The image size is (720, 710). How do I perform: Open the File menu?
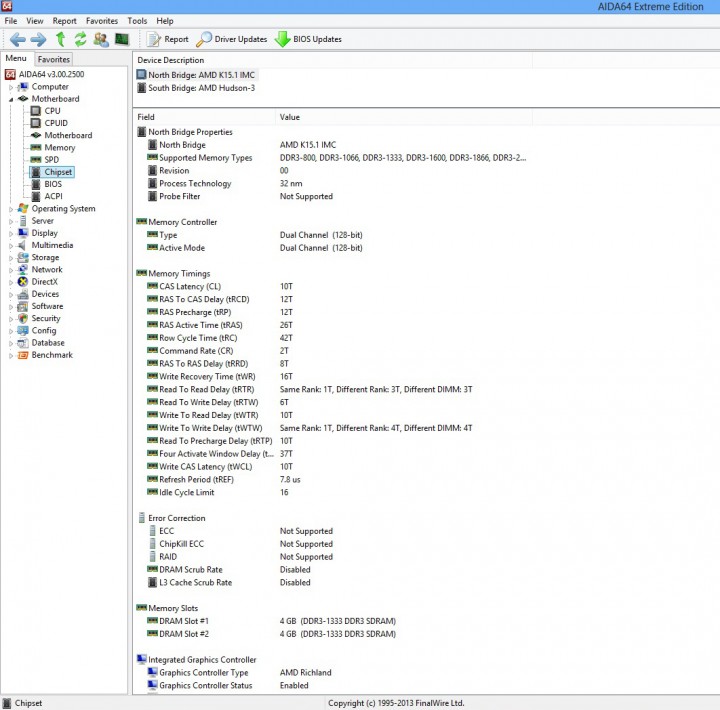click(x=11, y=21)
